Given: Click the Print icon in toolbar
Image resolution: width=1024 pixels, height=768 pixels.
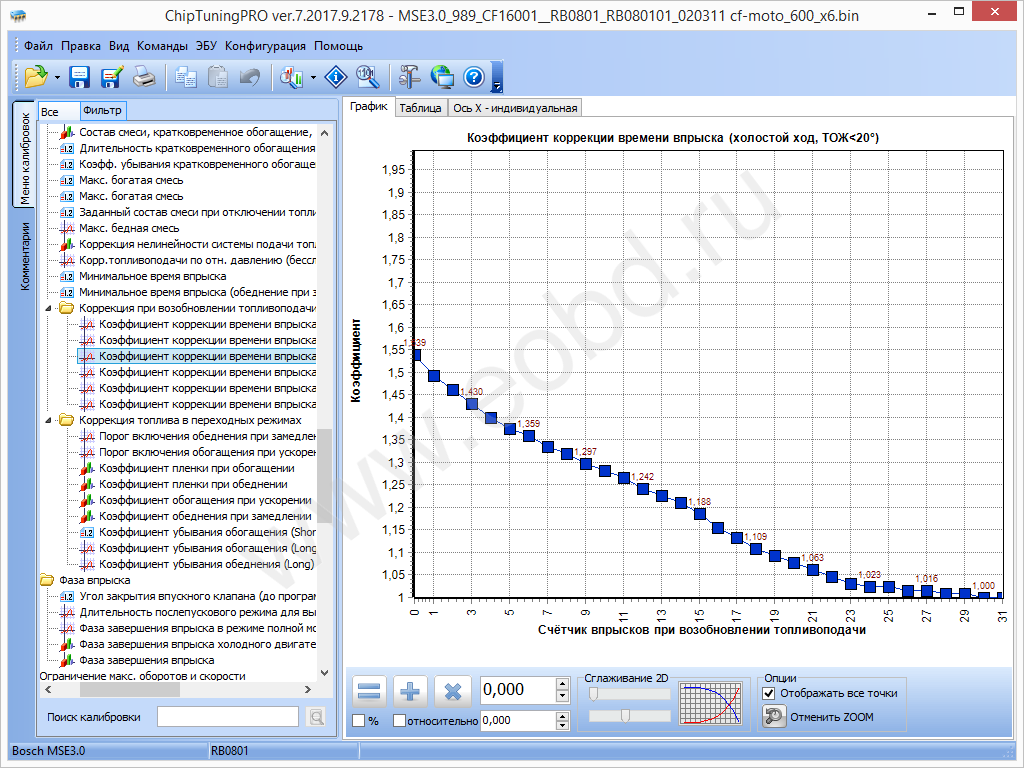Looking at the screenshot, I should (x=144, y=76).
